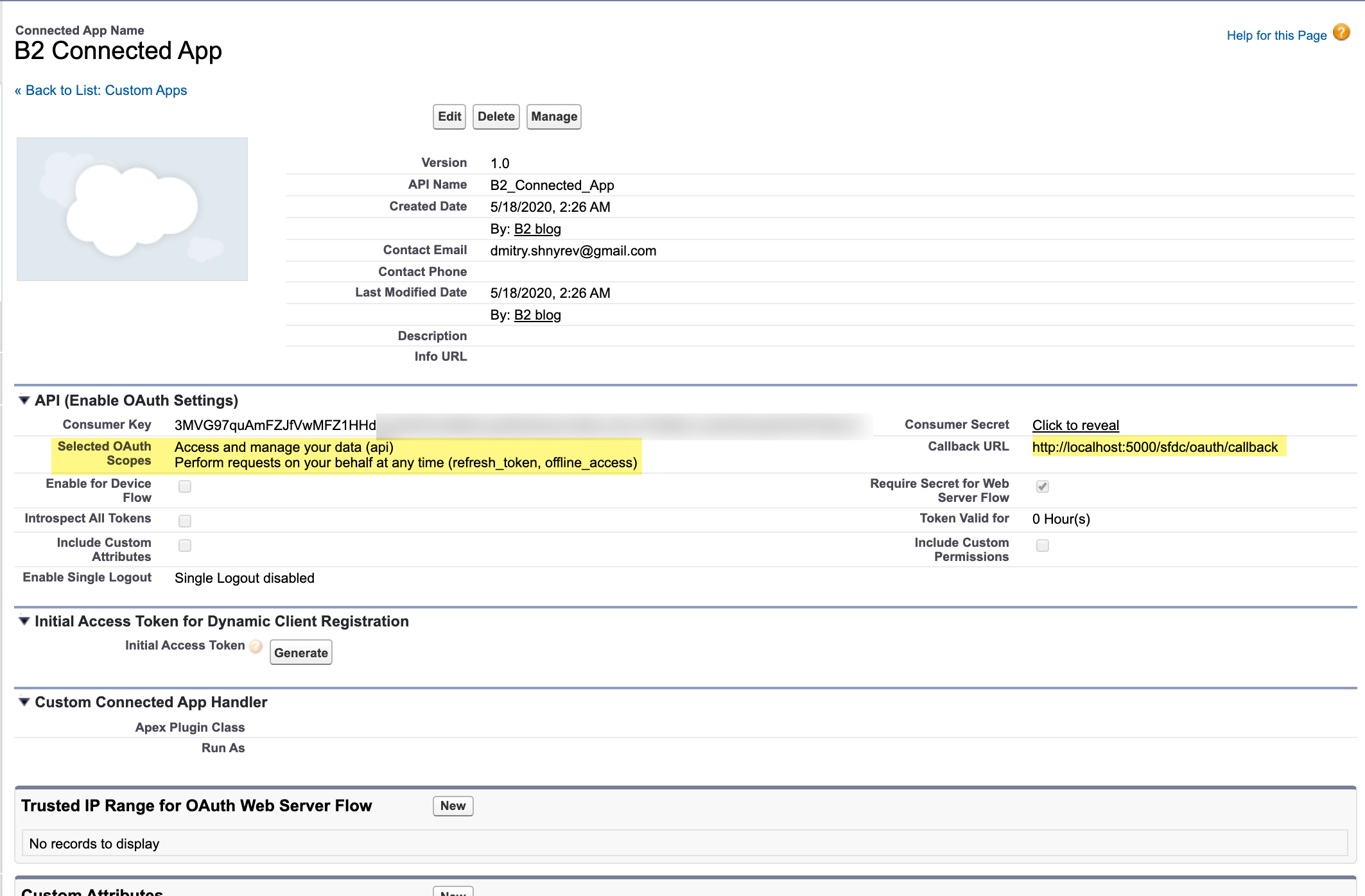Go back to Custom Apps list
Image resolution: width=1365 pixels, height=896 pixels.
pos(101,90)
